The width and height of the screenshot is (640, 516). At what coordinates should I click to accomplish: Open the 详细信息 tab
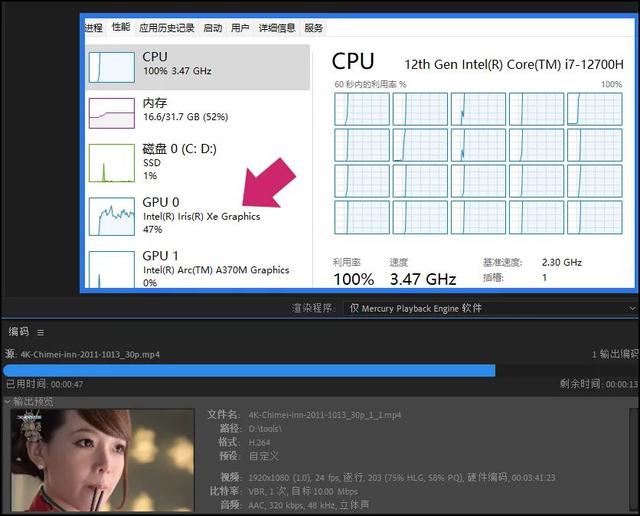(277, 28)
